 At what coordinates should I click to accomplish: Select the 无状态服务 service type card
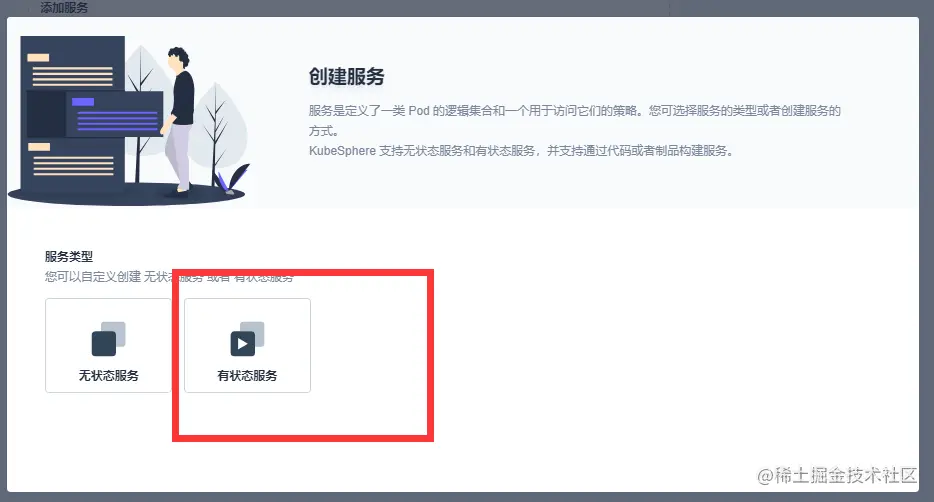click(x=108, y=345)
